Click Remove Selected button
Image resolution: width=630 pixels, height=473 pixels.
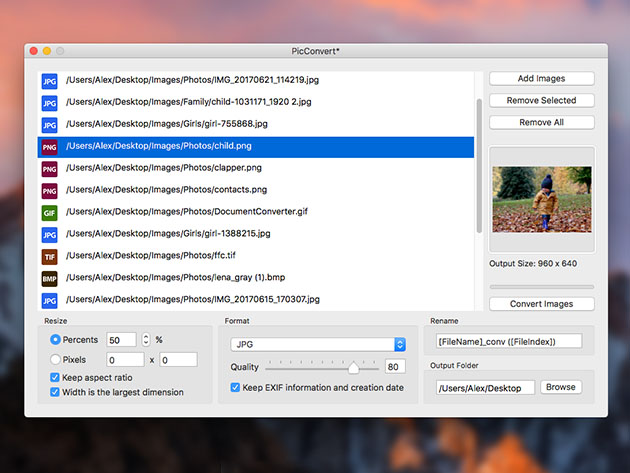click(x=542, y=100)
